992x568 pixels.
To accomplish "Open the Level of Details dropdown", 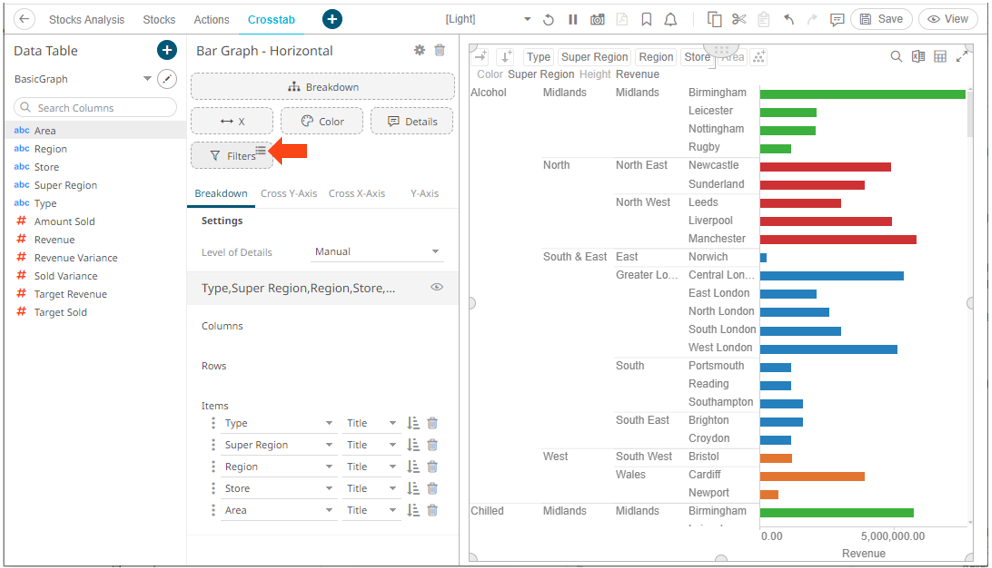I will tap(377, 252).
